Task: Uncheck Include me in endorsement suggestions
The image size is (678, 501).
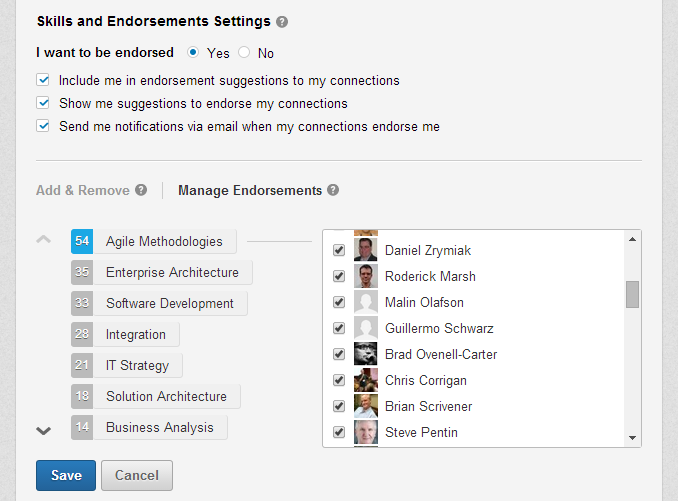Action: pos(43,80)
